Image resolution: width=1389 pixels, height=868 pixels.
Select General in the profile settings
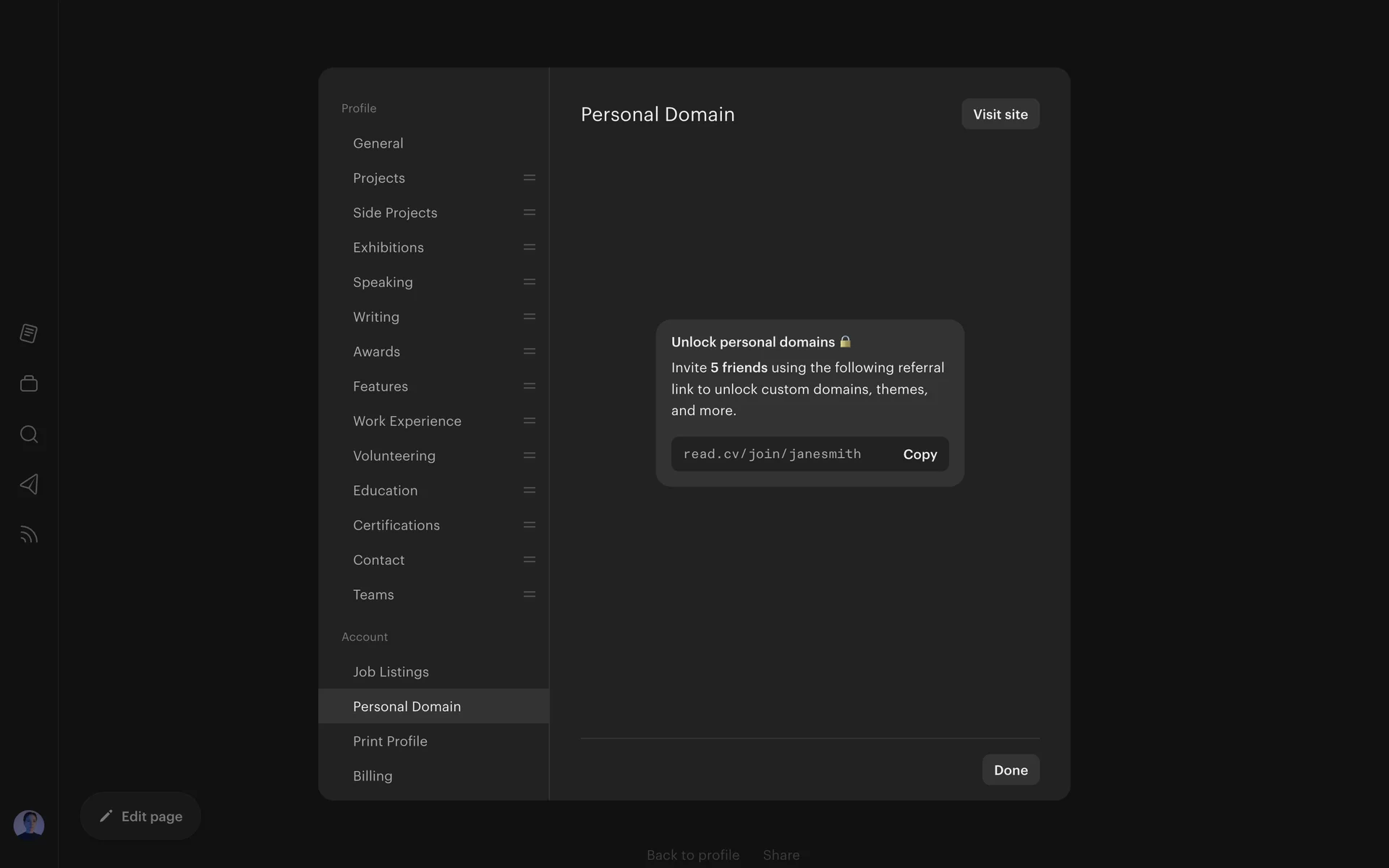378,143
